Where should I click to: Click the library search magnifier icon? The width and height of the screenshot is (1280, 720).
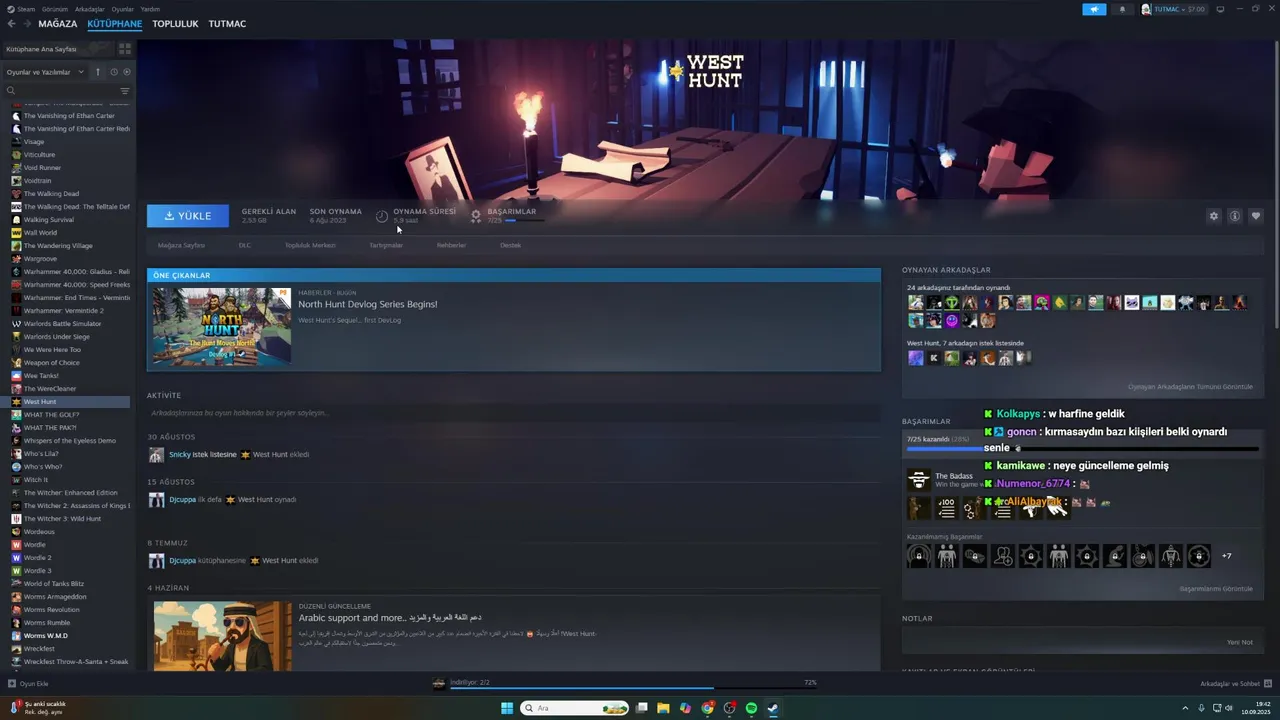click(x=11, y=91)
